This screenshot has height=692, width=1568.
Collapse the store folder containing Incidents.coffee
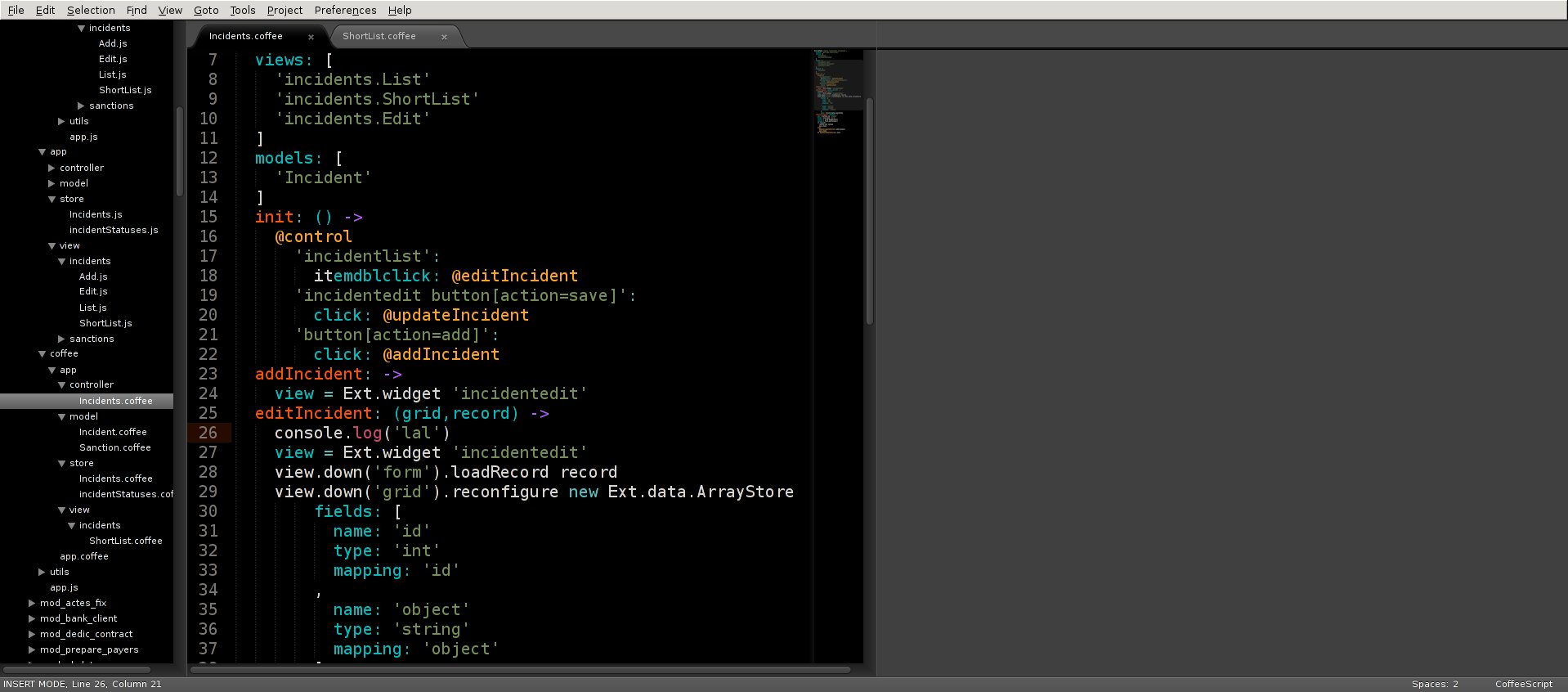click(62, 463)
